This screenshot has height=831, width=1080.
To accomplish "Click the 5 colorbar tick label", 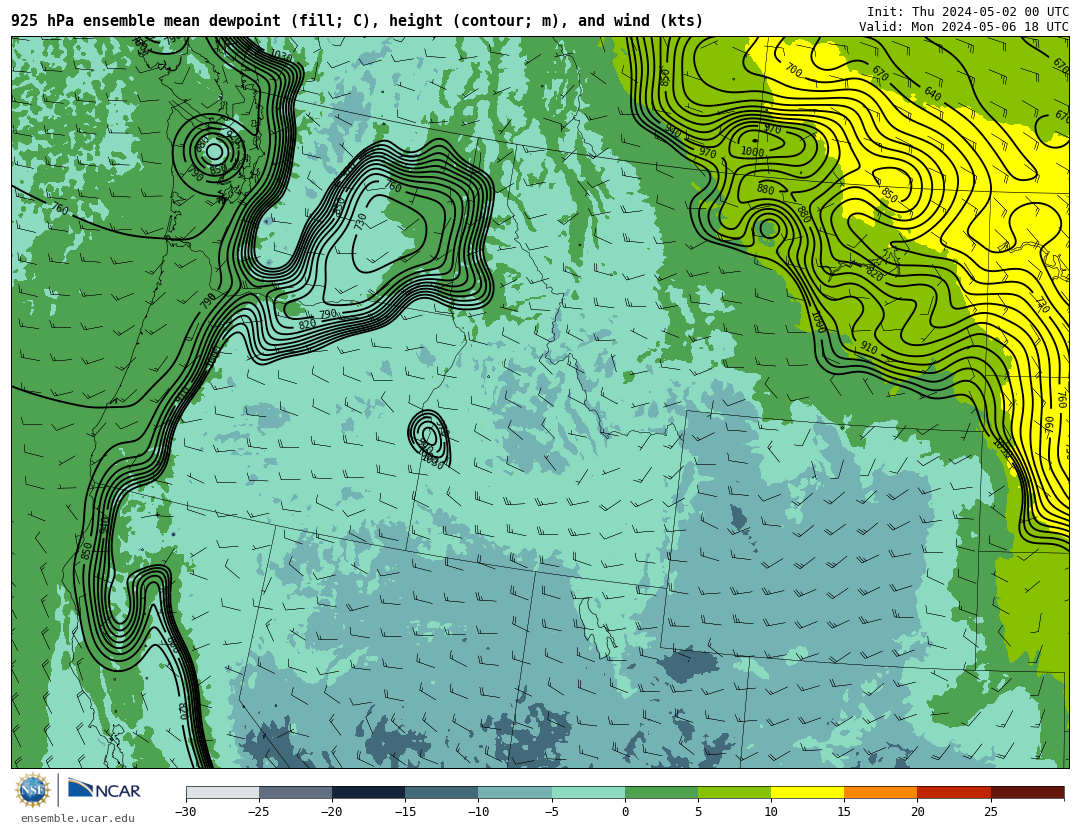I will 698,812.
